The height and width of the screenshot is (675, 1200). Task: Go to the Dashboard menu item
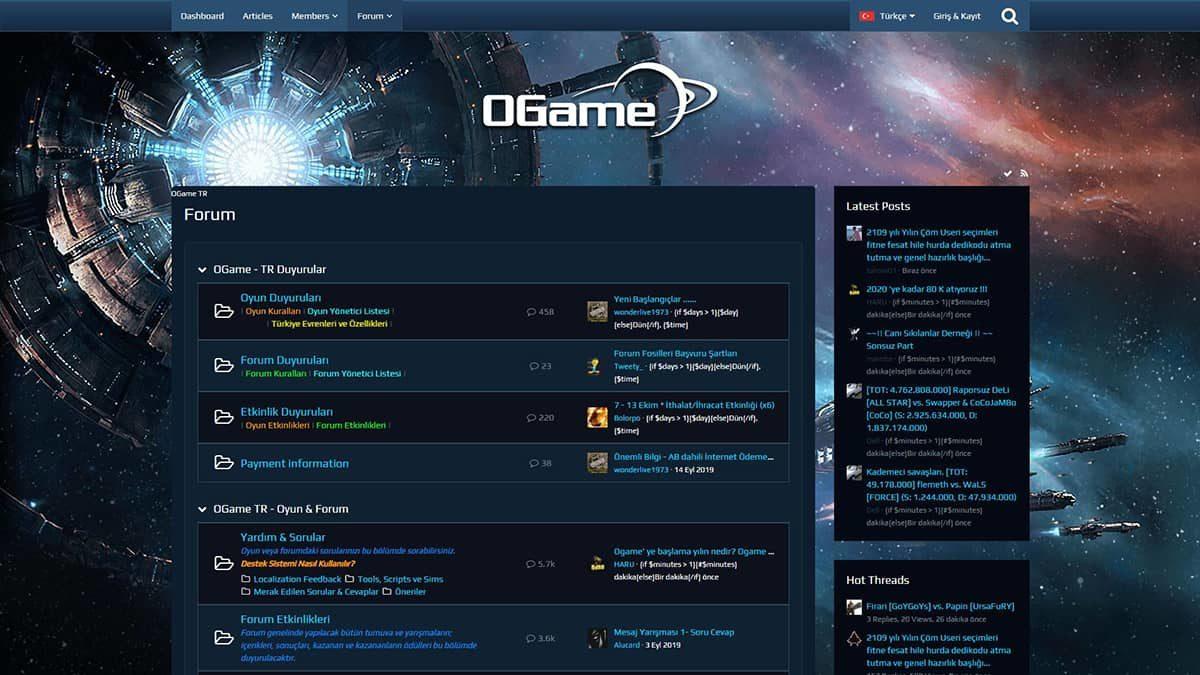tap(202, 16)
